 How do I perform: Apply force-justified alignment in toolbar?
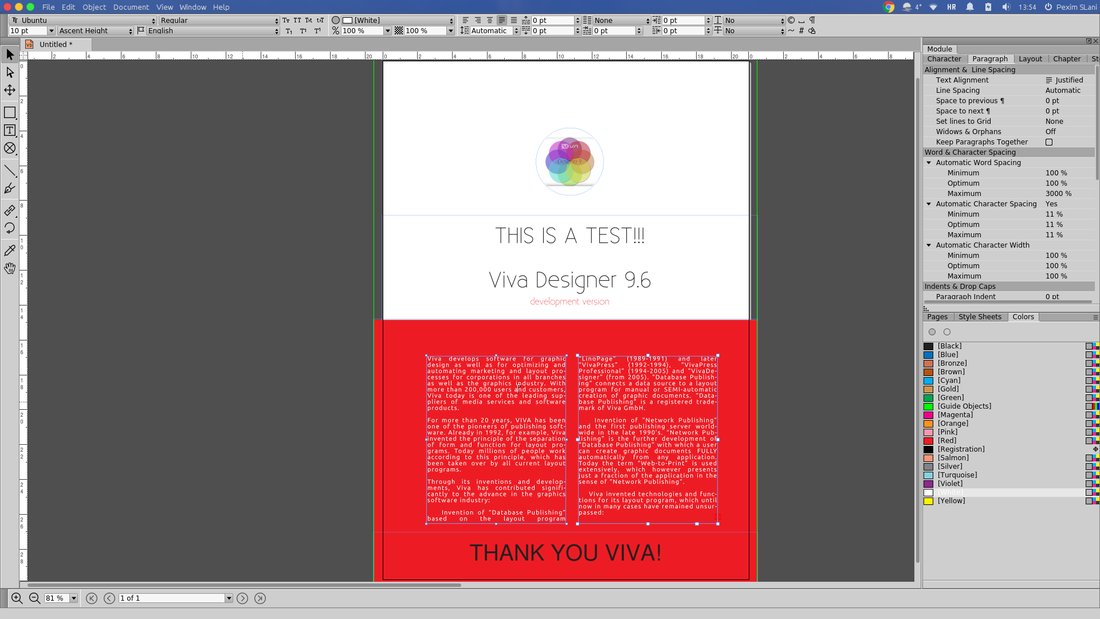[x=514, y=20]
